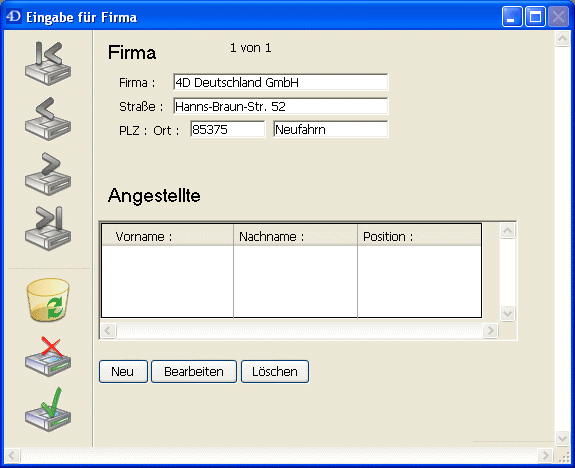Jump to last record icon
The height and width of the screenshot is (468, 575).
(x=48, y=228)
